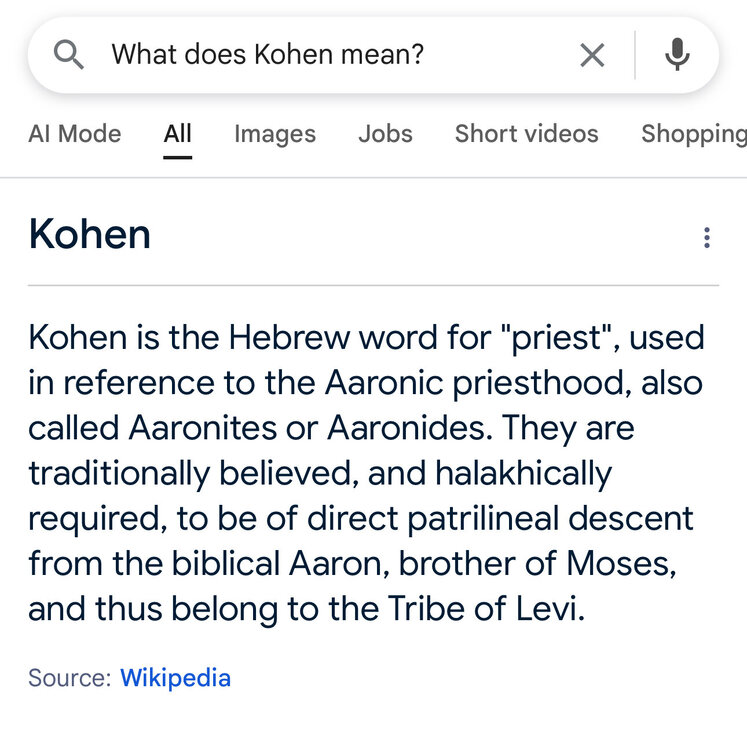Start voice search with the microphone
Viewport: 747px width, 750px height.
coord(677,55)
